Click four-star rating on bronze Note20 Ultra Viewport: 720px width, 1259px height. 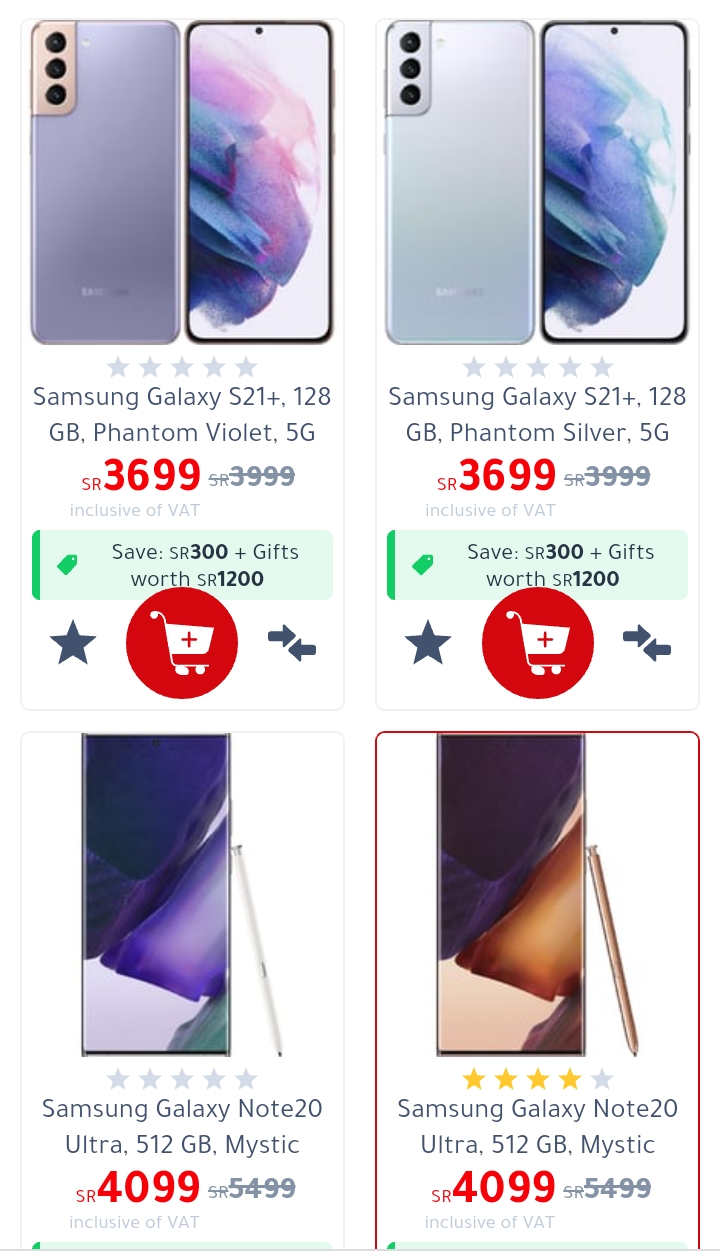[538, 1079]
